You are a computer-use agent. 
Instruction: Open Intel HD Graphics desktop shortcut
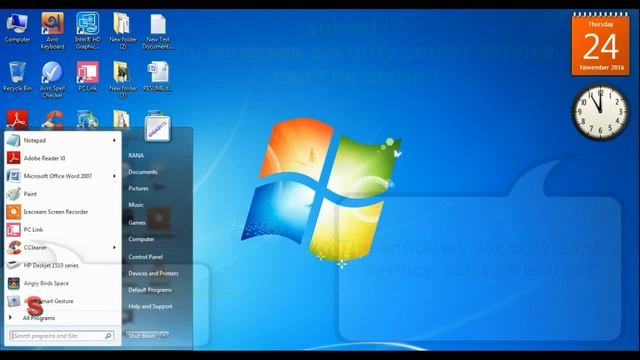coord(87,31)
